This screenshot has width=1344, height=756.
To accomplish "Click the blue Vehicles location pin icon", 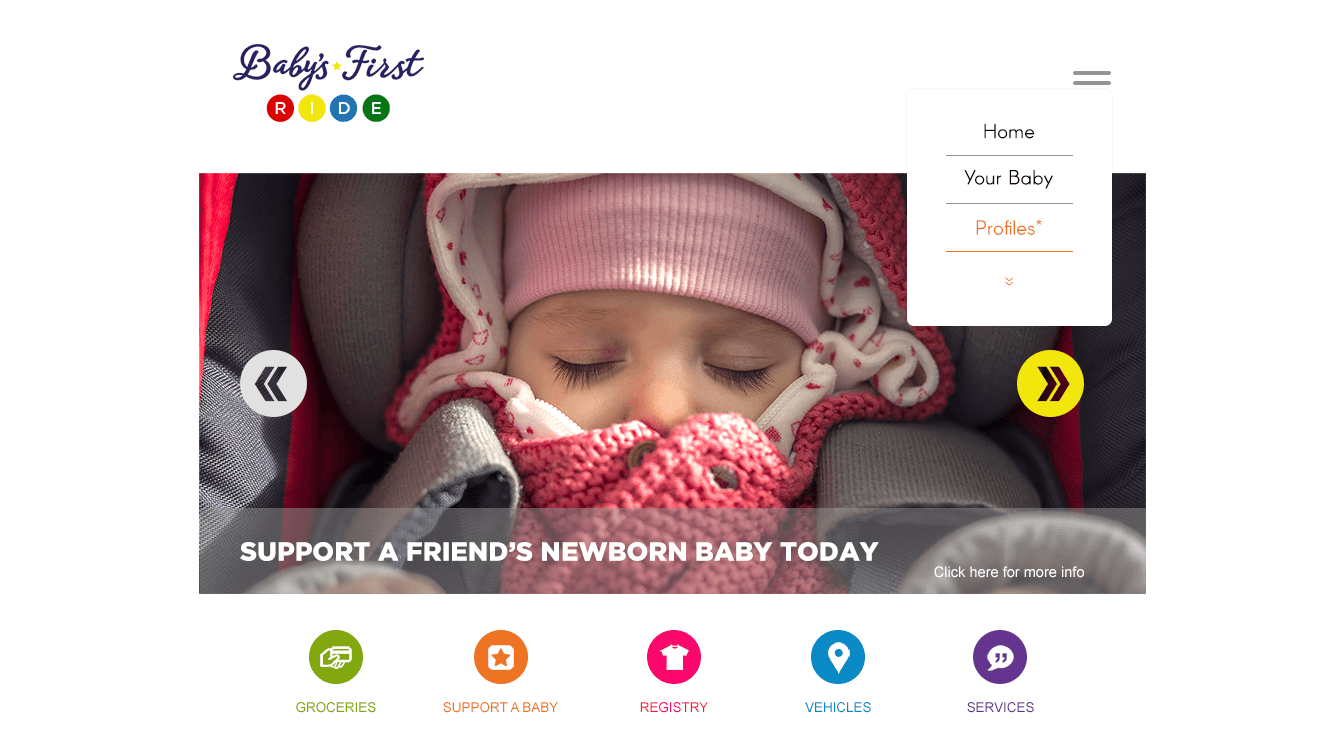I will click(838, 657).
